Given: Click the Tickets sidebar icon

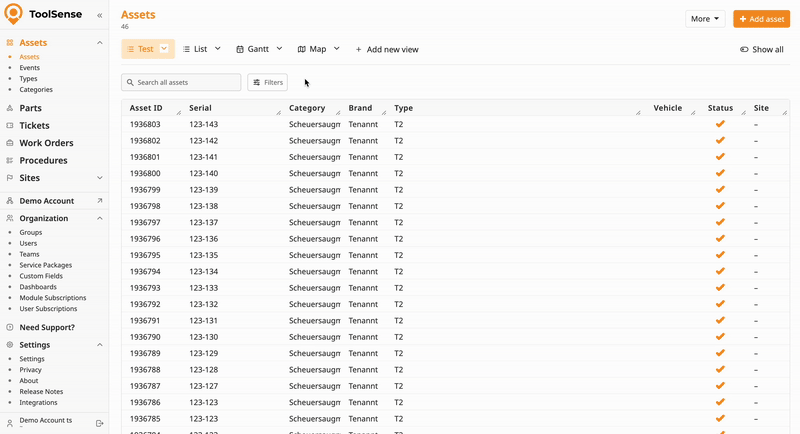Looking at the screenshot, I should point(10,125).
